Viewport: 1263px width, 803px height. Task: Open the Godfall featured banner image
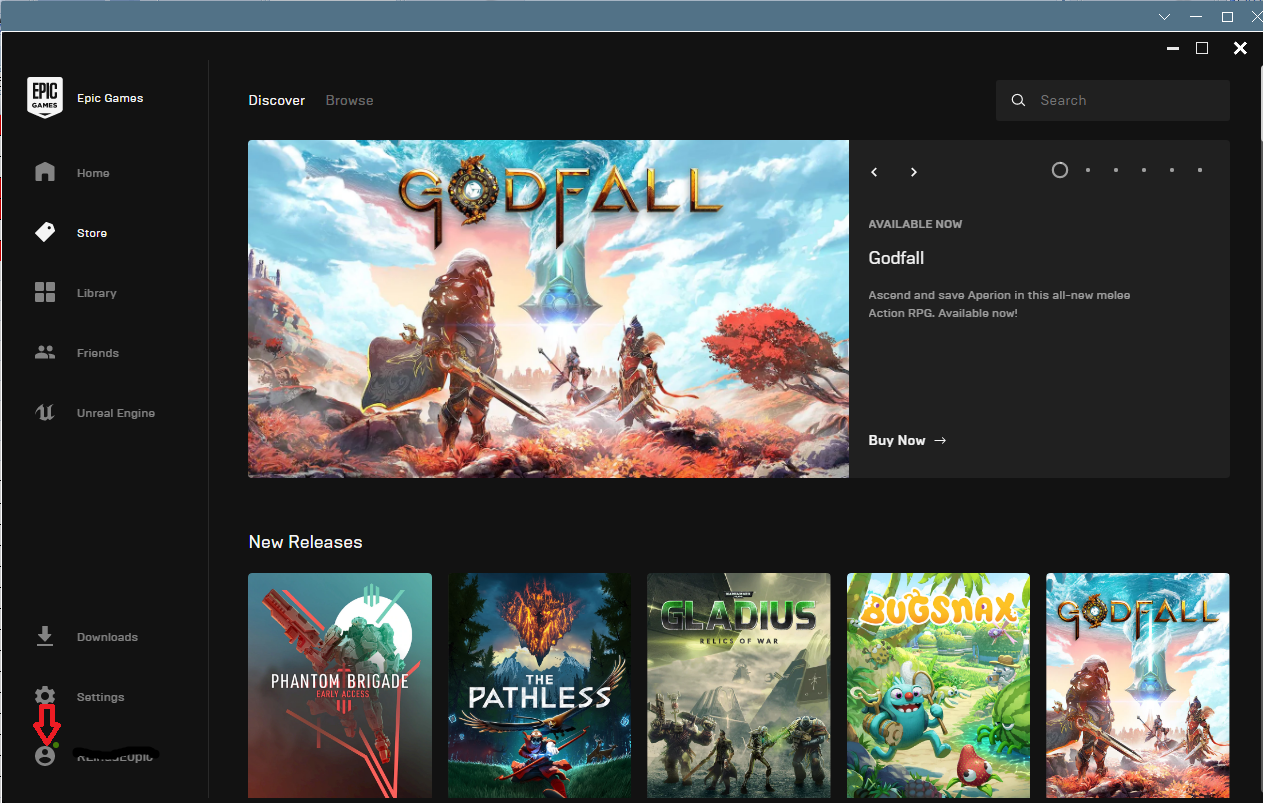(x=548, y=308)
